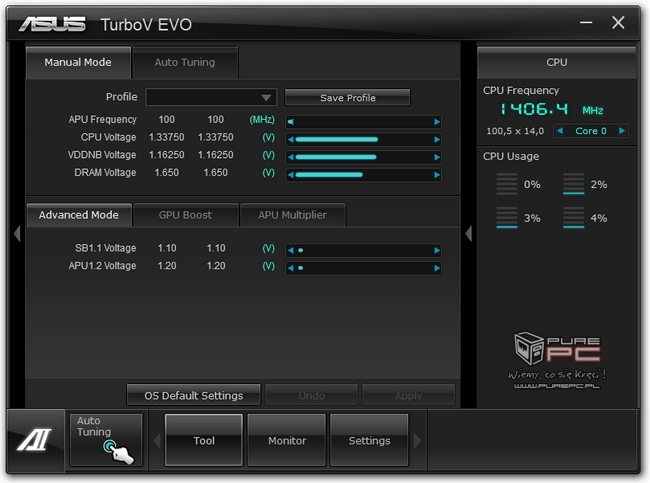Select previous CPU core arrow
This screenshot has width=650, height=483.
(560, 131)
